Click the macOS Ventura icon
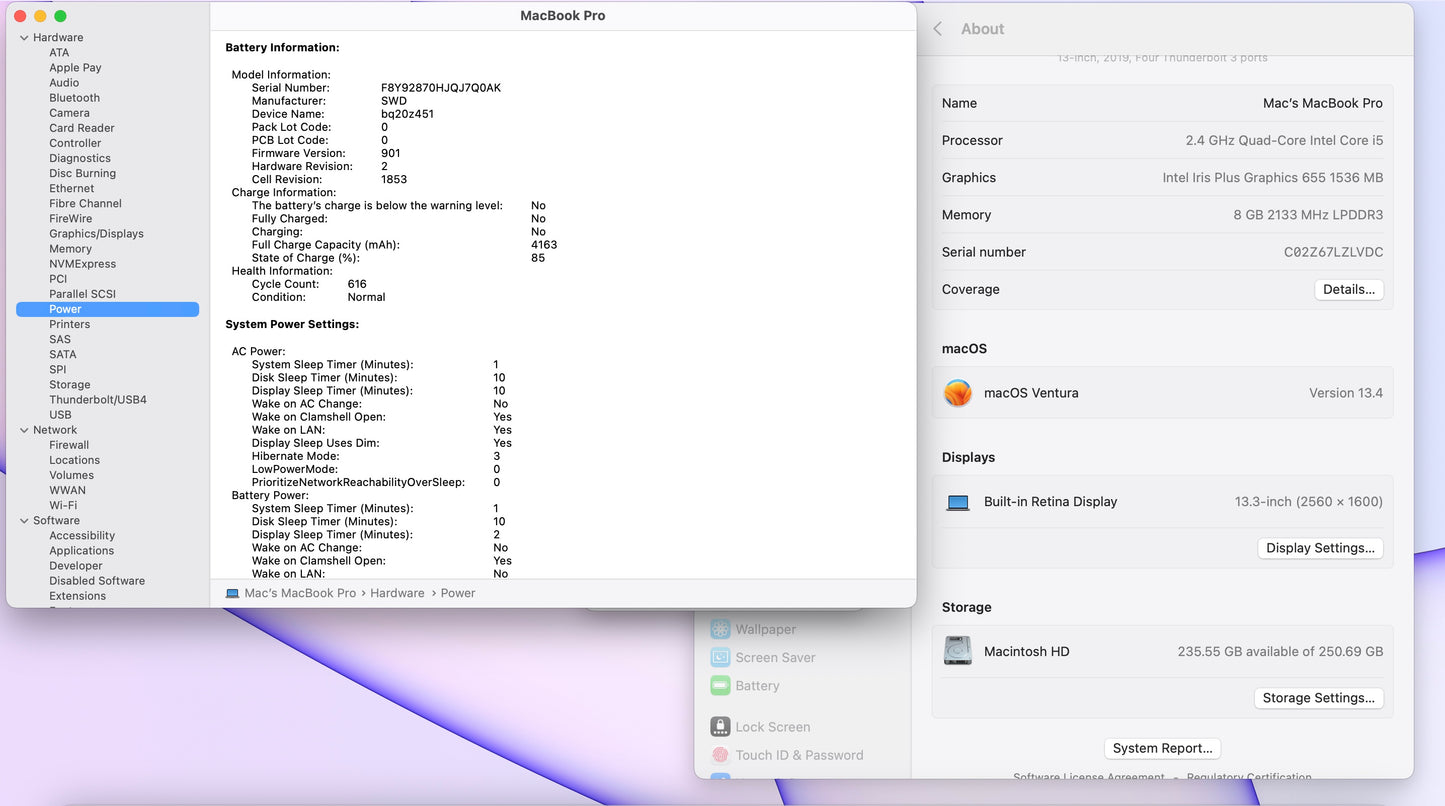 coord(958,393)
